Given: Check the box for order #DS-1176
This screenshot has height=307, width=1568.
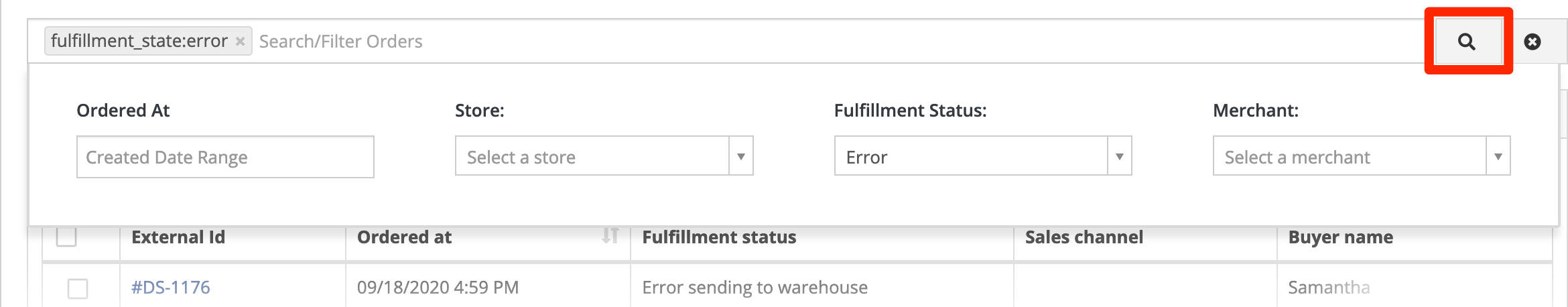Looking at the screenshot, I should pyautogui.click(x=78, y=288).
